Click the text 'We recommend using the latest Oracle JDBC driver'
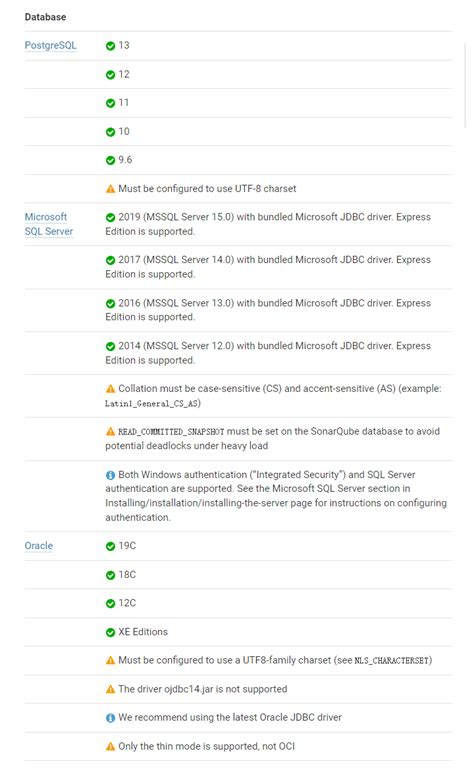The image size is (474, 770). 230,717
